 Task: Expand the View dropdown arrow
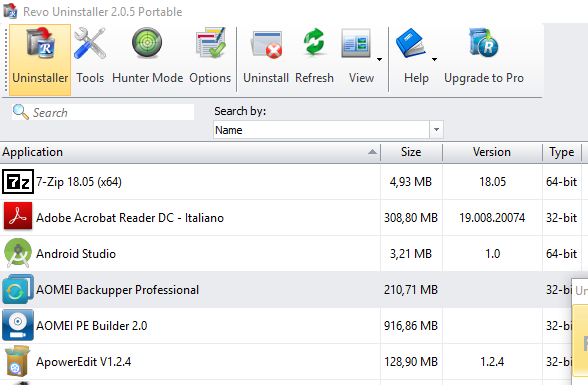coord(380,59)
